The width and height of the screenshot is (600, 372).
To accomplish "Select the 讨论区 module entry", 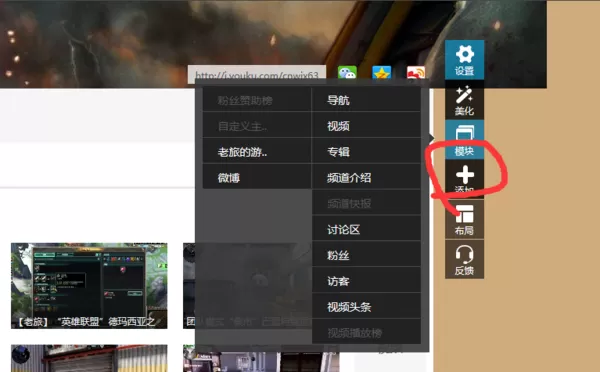I will click(366, 229).
